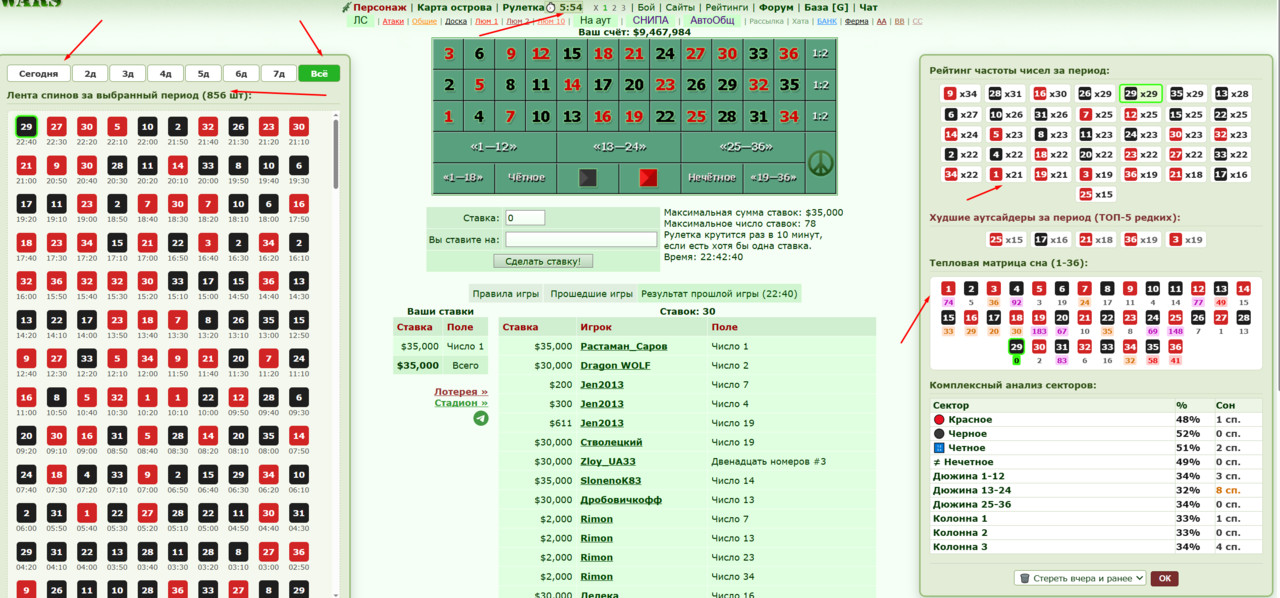
Task: Click the СНИПА button
Action: click(651, 20)
